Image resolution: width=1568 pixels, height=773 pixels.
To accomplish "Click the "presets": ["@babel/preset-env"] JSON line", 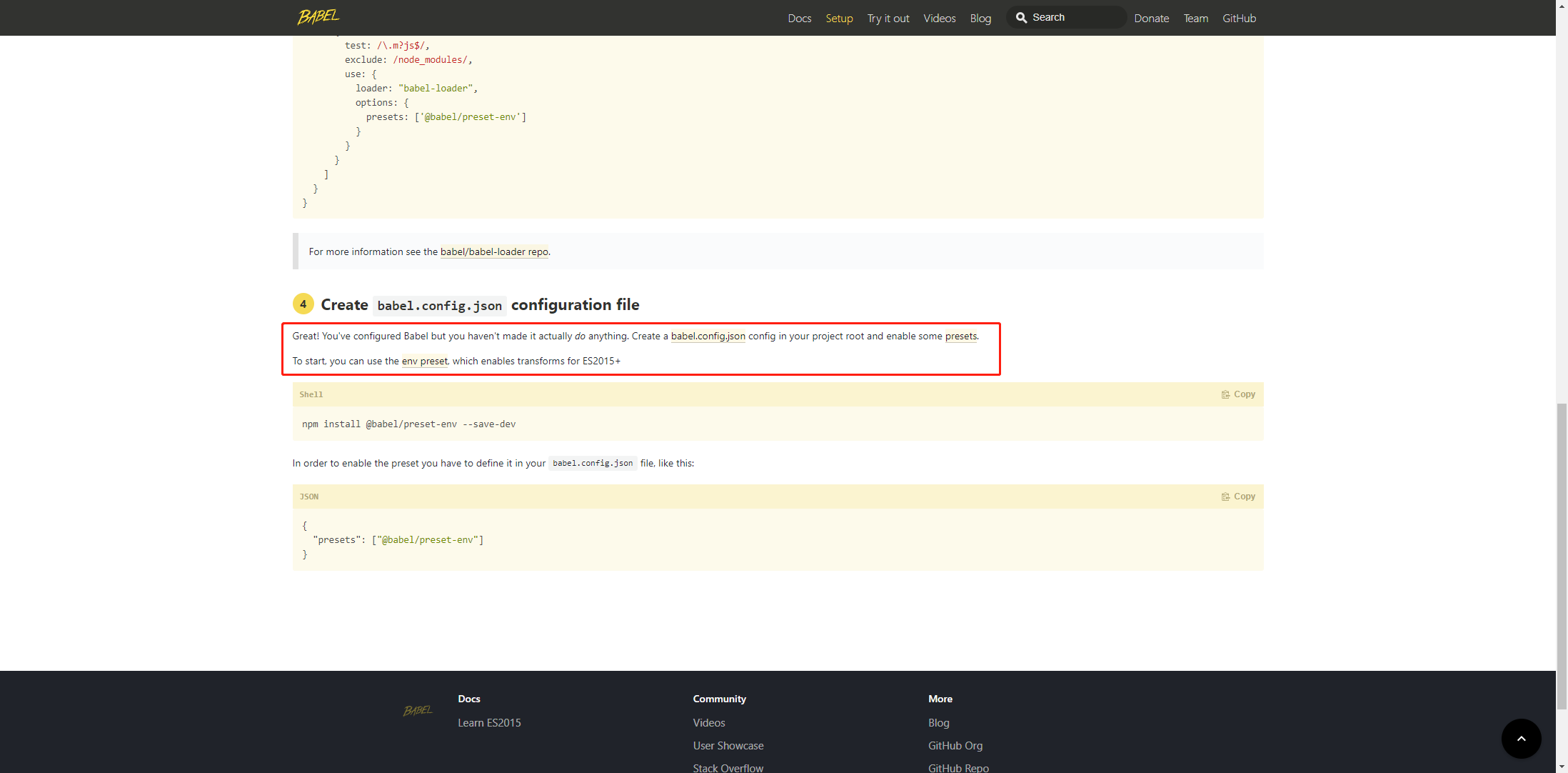I will point(398,539).
